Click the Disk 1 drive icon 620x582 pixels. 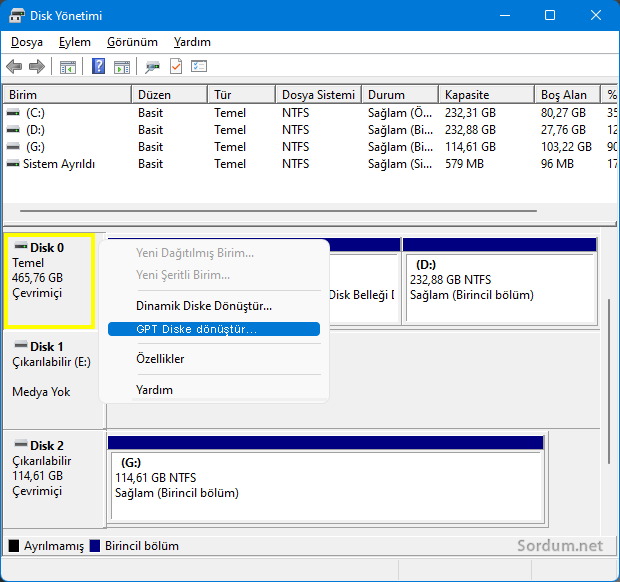(x=21, y=345)
